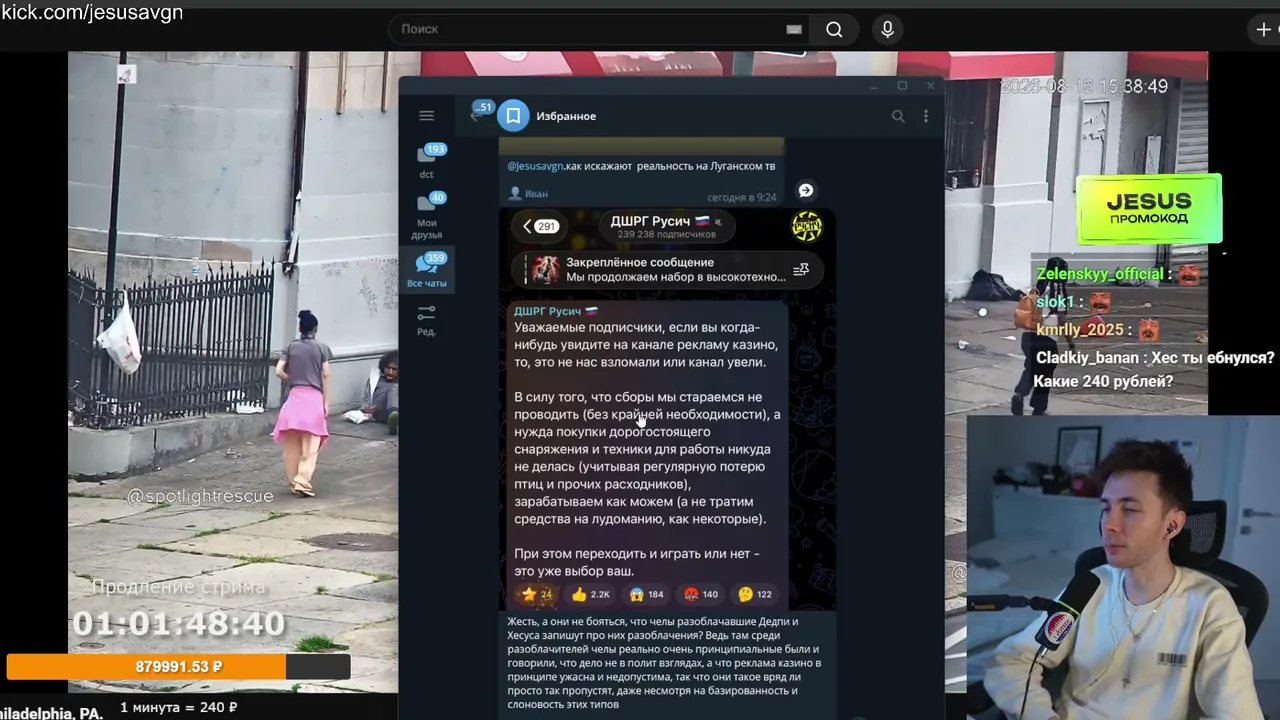This screenshot has width=1280, height=720.
Task: Minimize the Telegram window
Action: (x=873, y=87)
